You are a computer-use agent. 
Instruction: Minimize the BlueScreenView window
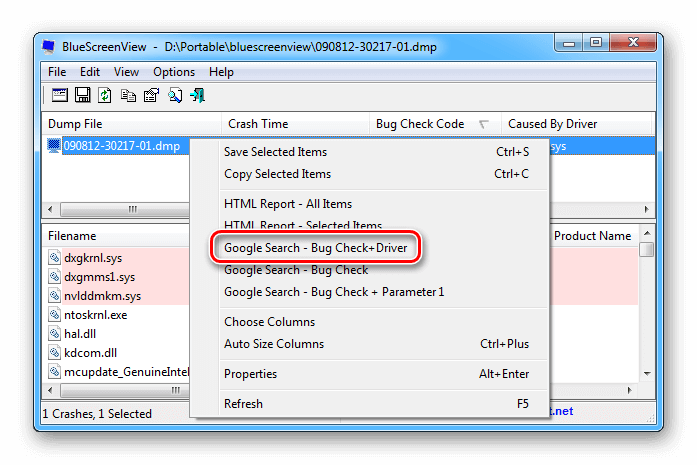pyautogui.click(x=569, y=43)
